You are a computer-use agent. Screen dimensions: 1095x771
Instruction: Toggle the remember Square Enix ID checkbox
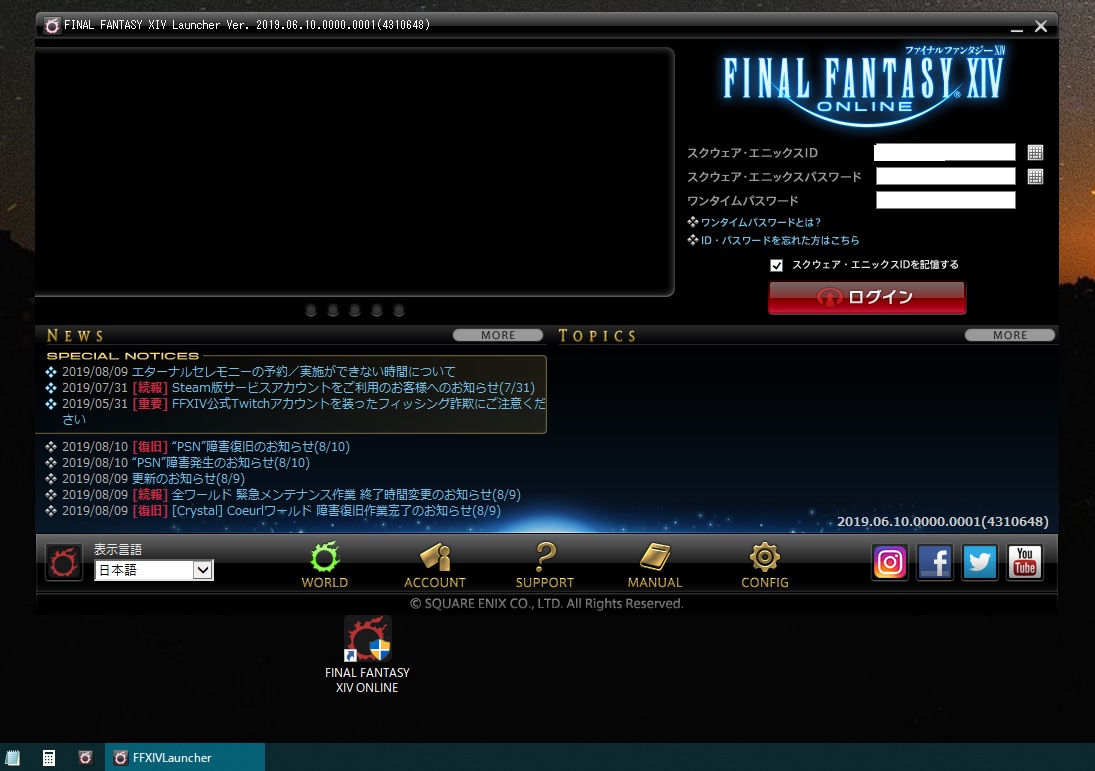[x=777, y=265]
